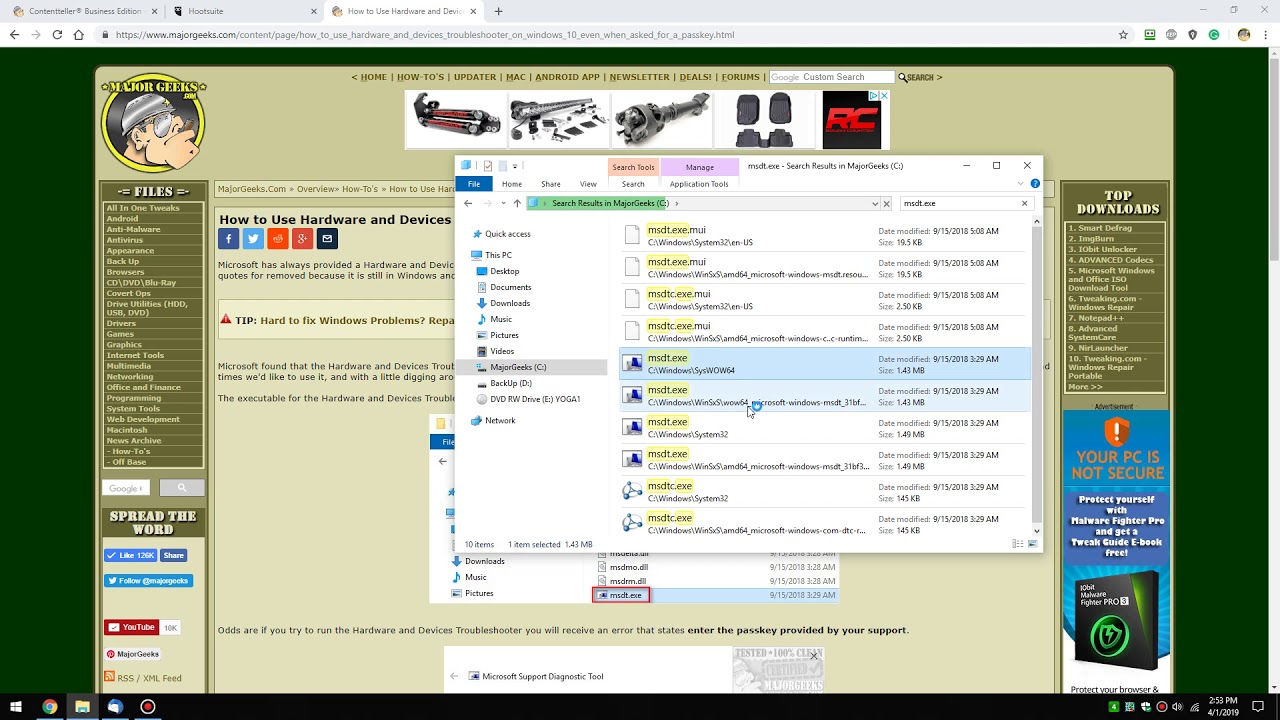Click FORUMS in site navigation
1280x720 pixels.
pyautogui.click(x=741, y=77)
